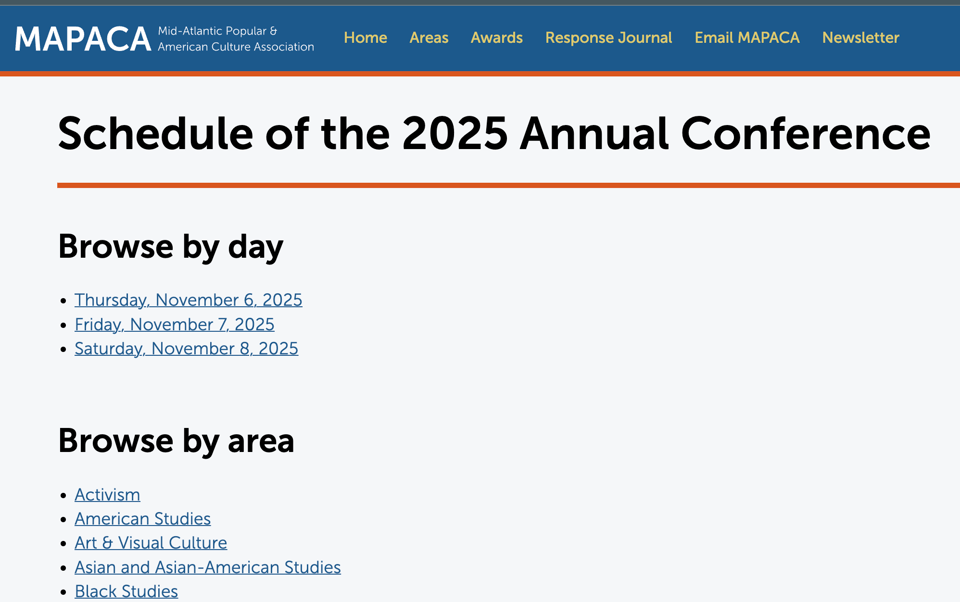960x602 pixels.
Task: Select the American Studies area
Action: (x=142, y=519)
